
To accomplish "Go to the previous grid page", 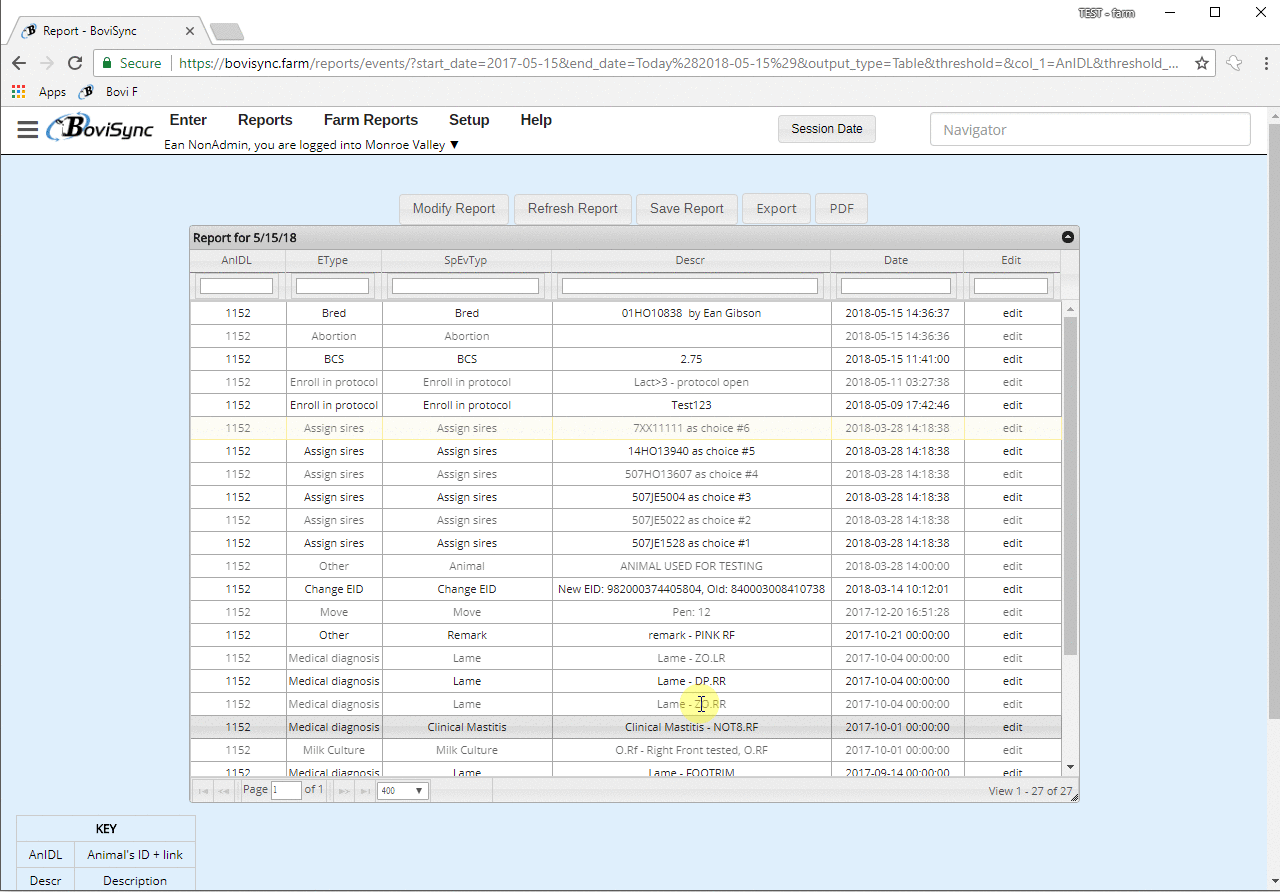I will point(223,791).
